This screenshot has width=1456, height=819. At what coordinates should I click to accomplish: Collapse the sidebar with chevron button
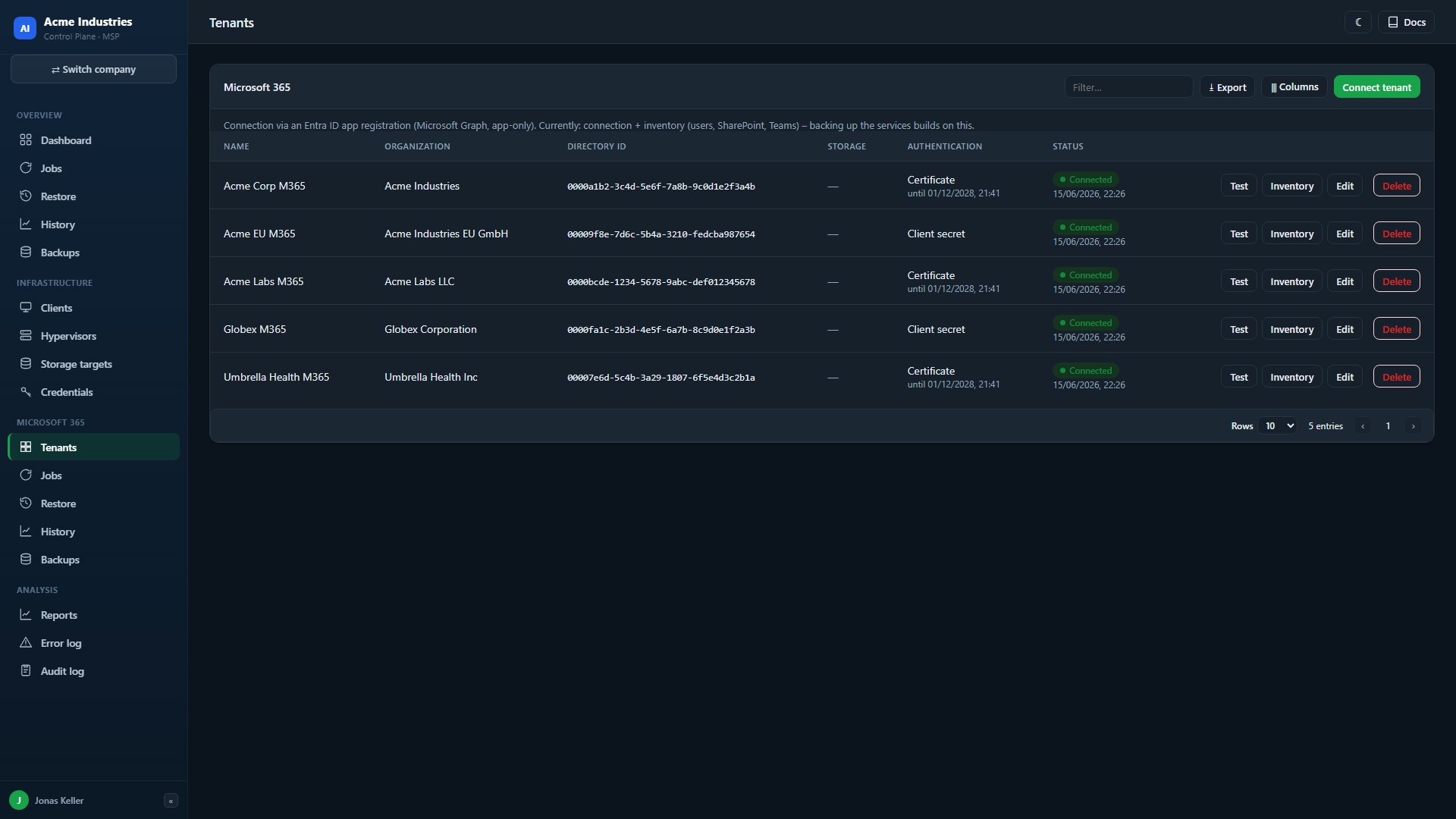pos(171,801)
